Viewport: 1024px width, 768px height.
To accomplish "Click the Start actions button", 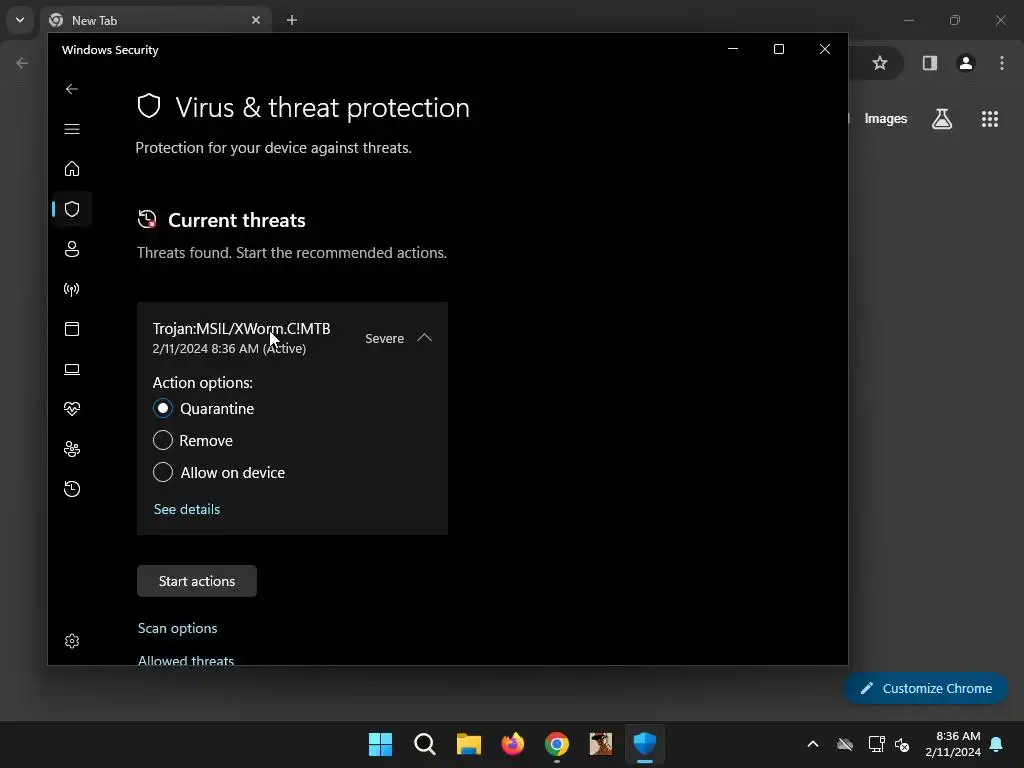I will tap(197, 581).
